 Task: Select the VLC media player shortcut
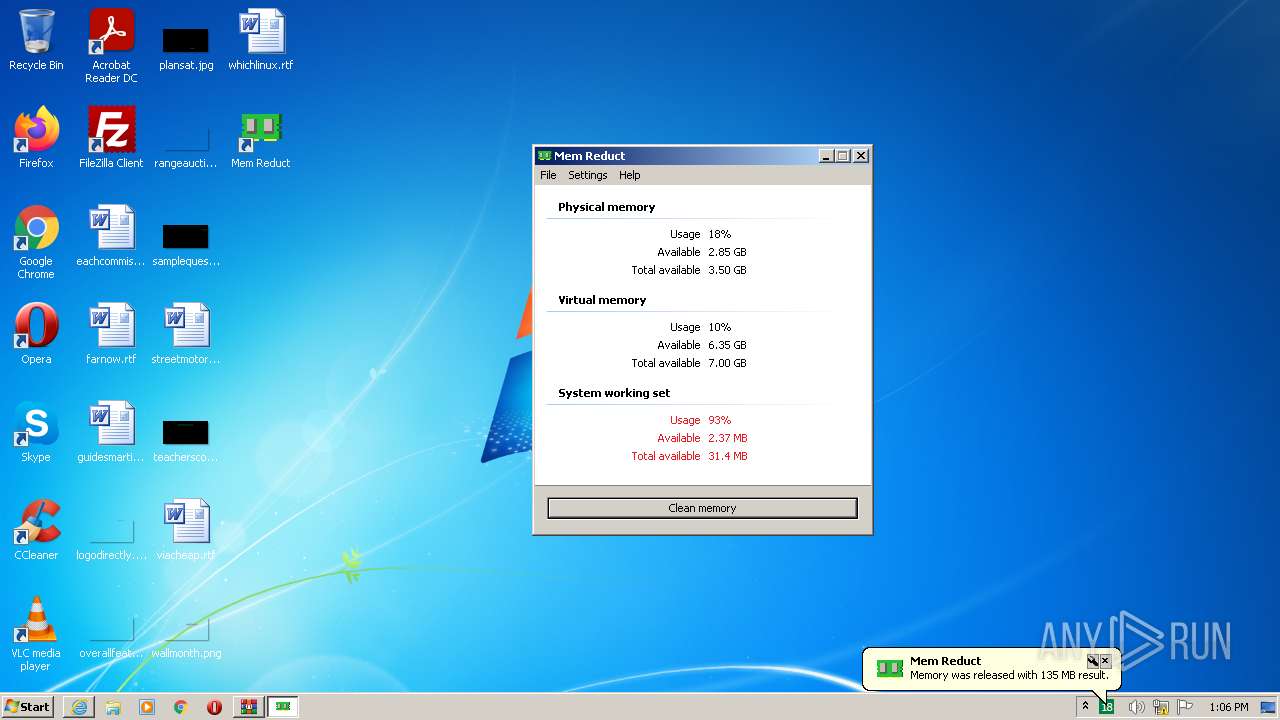click(36, 634)
